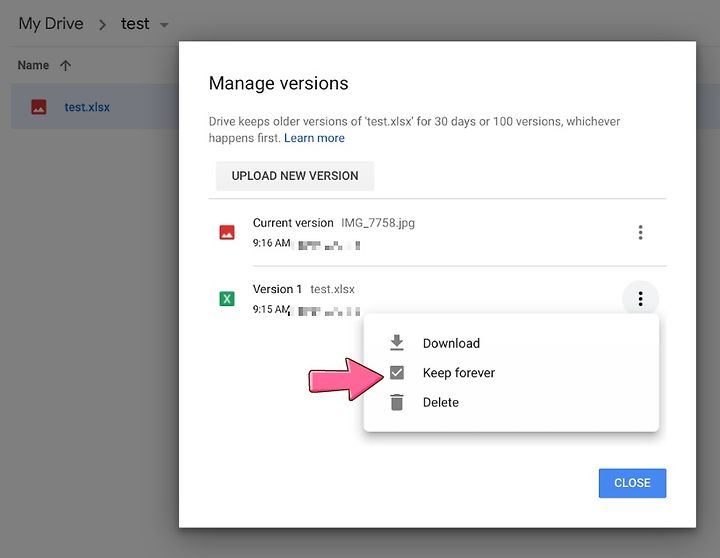
Task: Close the Manage versions dialog
Action: pos(632,483)
